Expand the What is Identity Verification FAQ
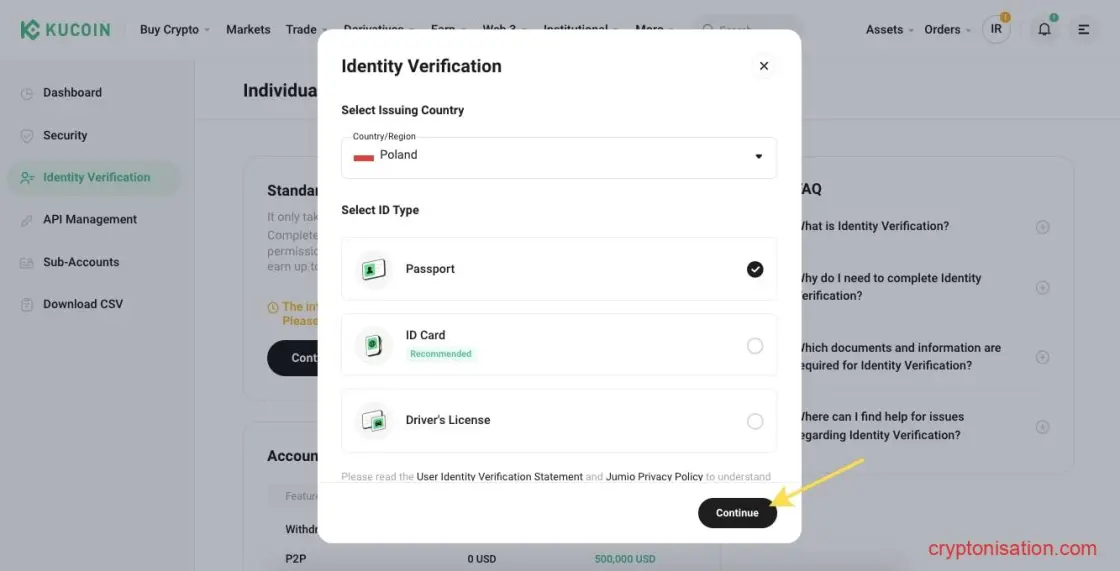The width and height of the screenshot is (1120, 571). 1042,227
